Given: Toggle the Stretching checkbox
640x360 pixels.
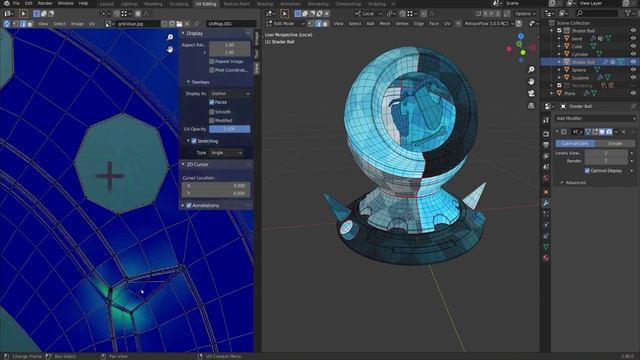Looking at the screenshot, I should point(194,141).
